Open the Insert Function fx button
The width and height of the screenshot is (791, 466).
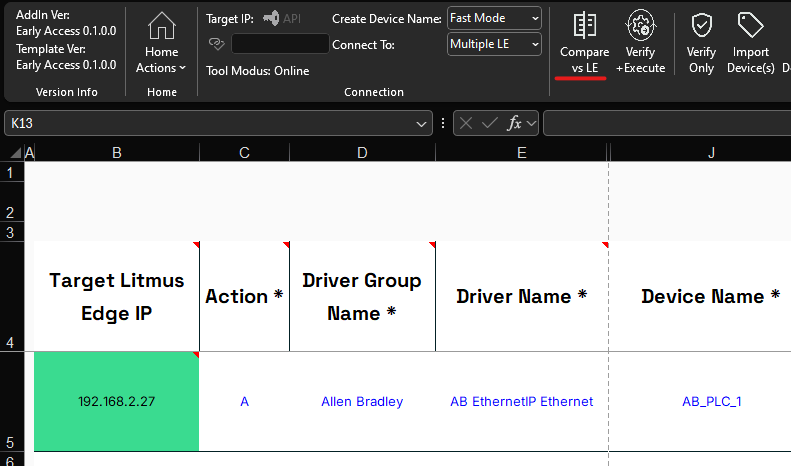(x=514, y=123)
